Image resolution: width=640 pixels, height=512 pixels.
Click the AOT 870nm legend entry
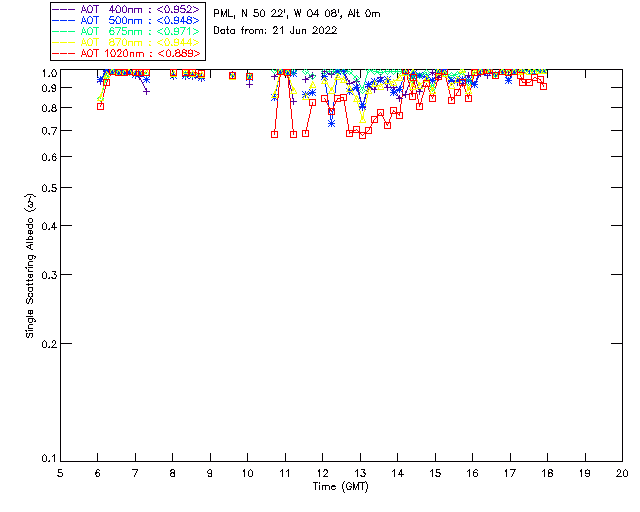[x=126, y=42]
